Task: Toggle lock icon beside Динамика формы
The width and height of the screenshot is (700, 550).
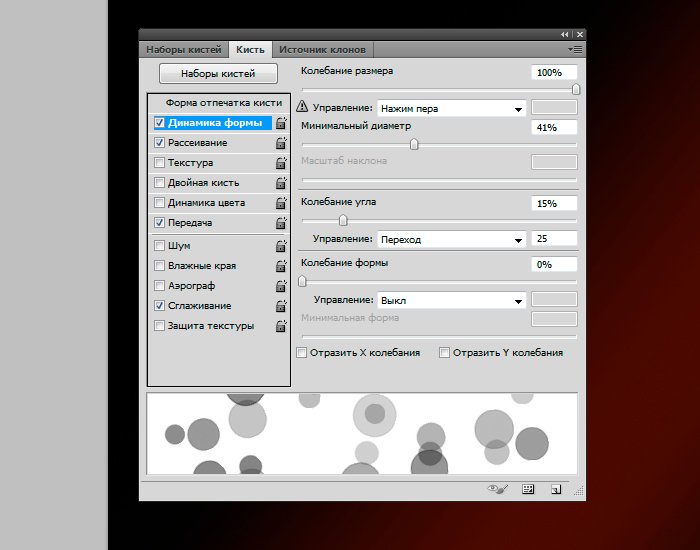Action: tap(281, 123)
